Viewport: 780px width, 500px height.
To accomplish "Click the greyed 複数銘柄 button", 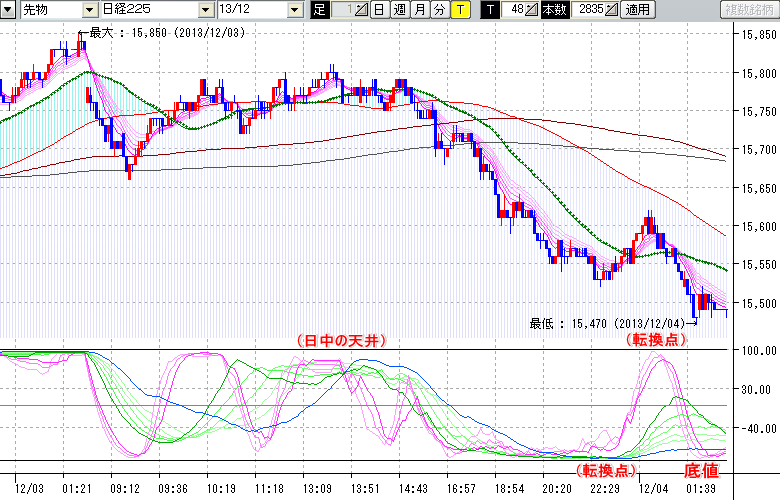I will tap(749, 10).
